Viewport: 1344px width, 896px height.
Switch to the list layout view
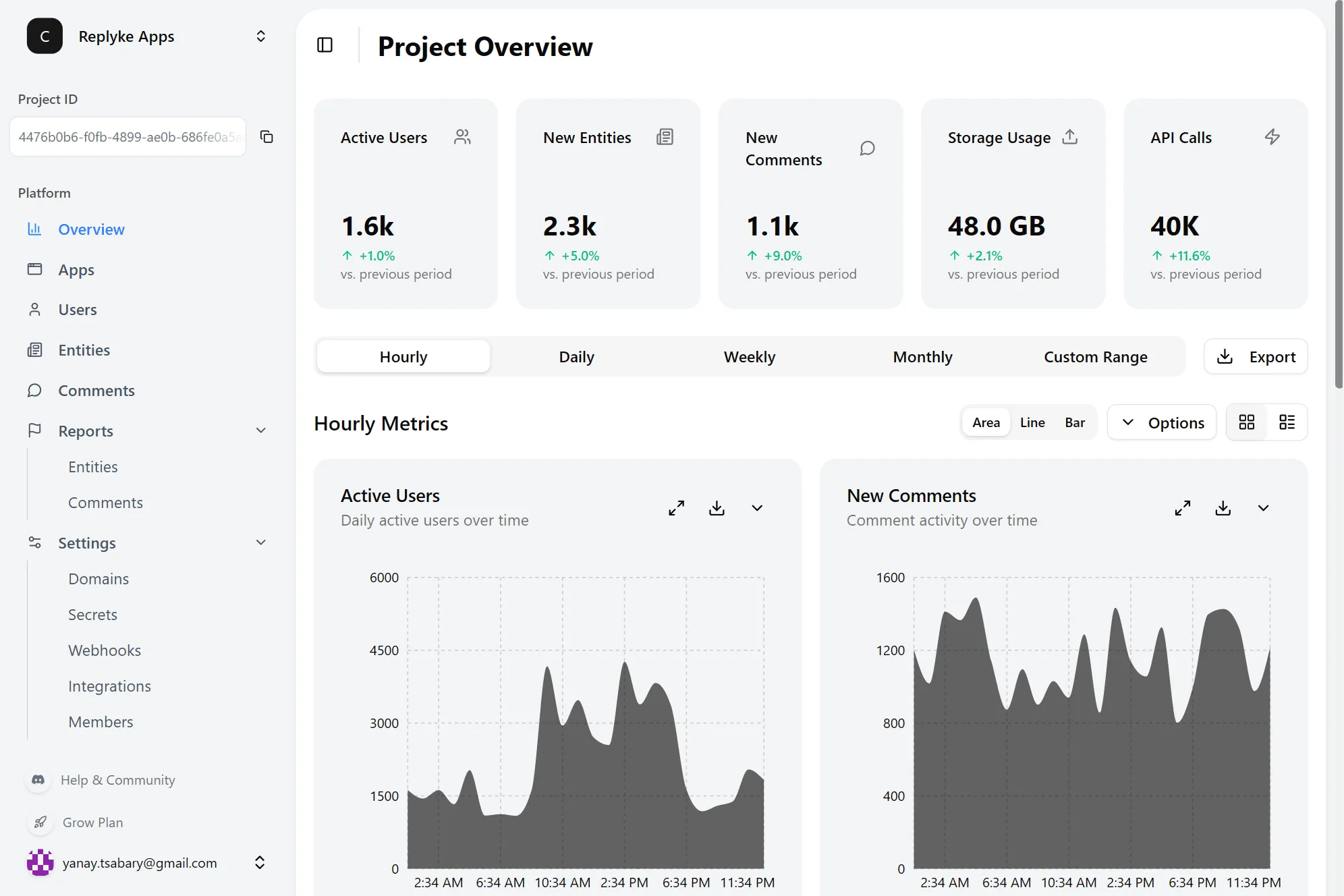(x=1287, y=422)
